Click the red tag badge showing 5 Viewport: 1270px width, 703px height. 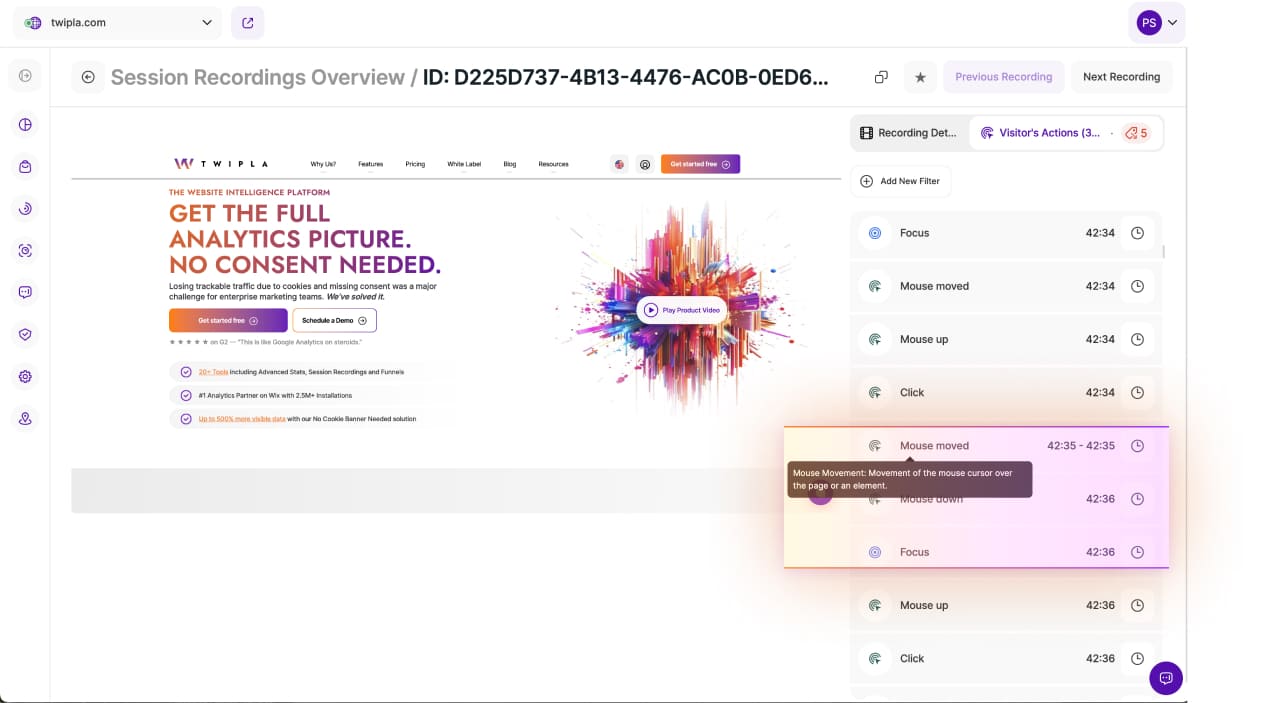[1136, 133]
